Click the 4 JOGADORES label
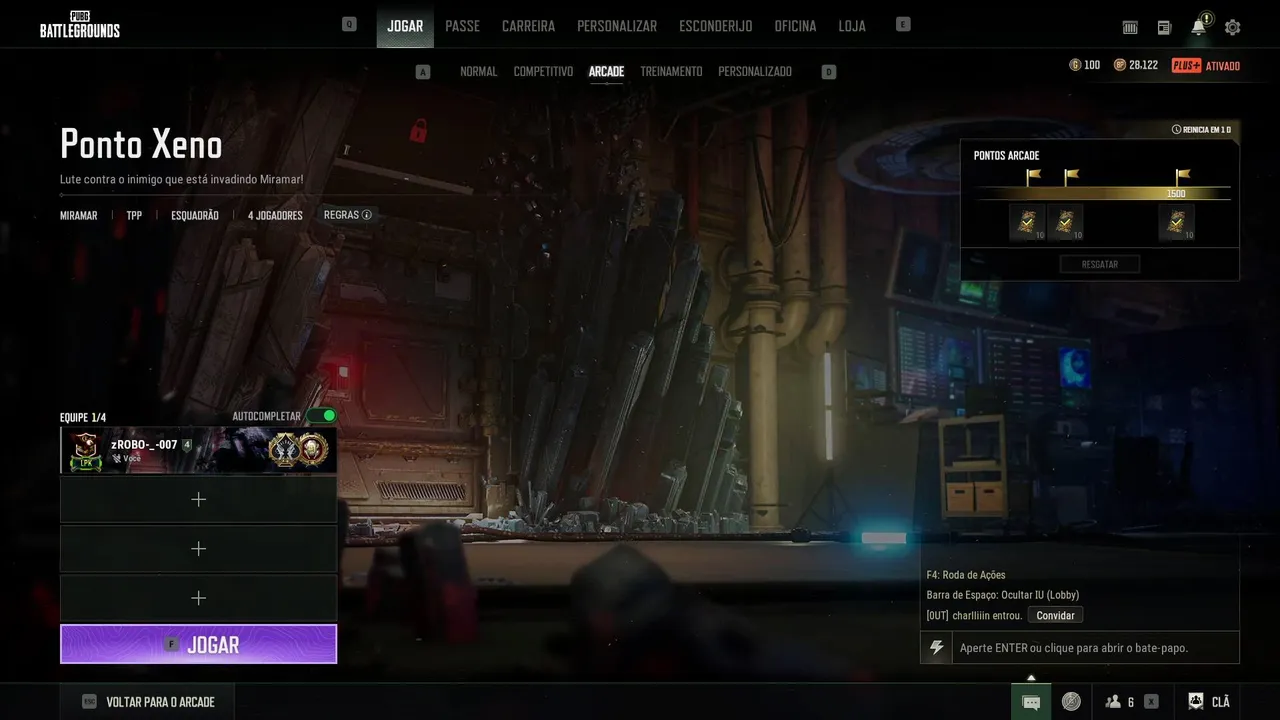 point(275,215)
